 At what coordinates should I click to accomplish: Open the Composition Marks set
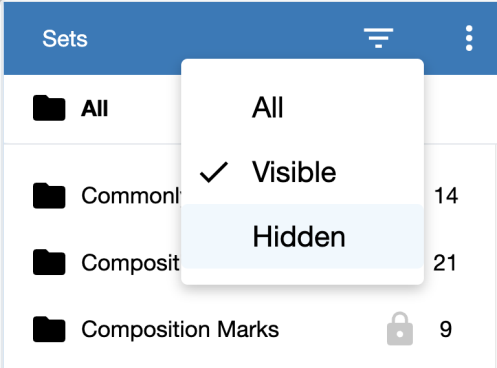250,329
